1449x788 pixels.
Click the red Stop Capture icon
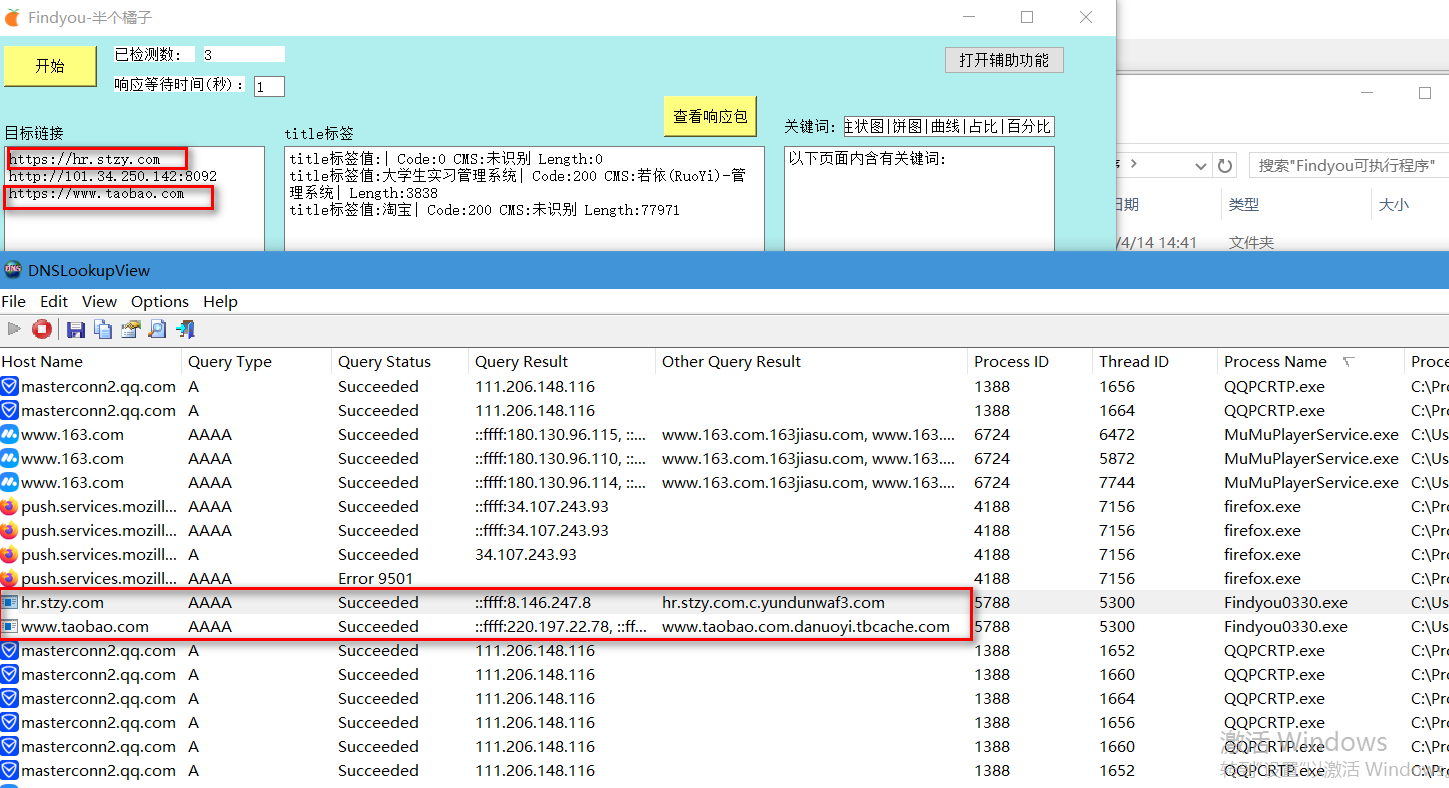pyautogui.click(x=41, y=328)
